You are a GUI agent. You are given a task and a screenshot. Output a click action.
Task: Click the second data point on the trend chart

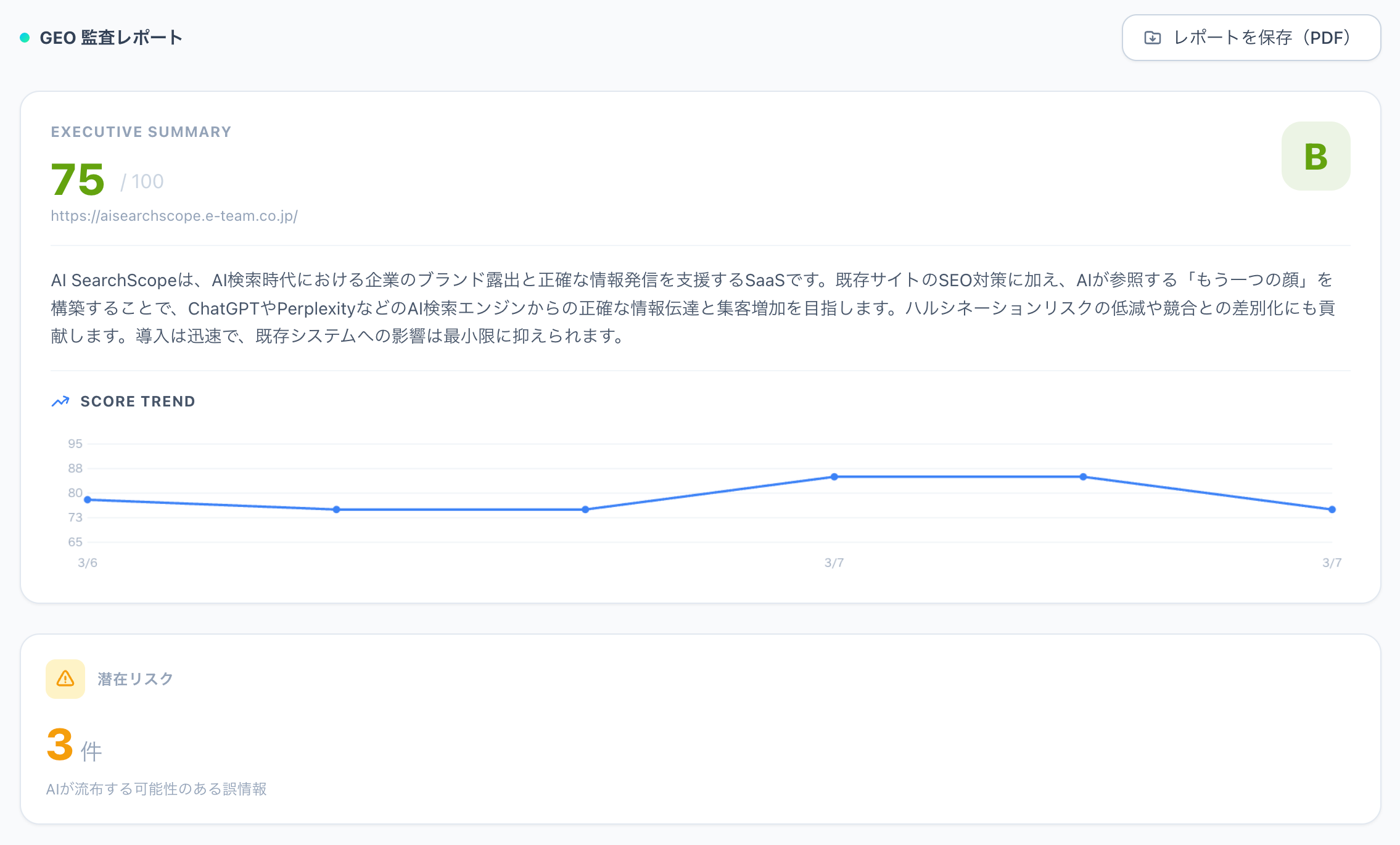(336, 509)
